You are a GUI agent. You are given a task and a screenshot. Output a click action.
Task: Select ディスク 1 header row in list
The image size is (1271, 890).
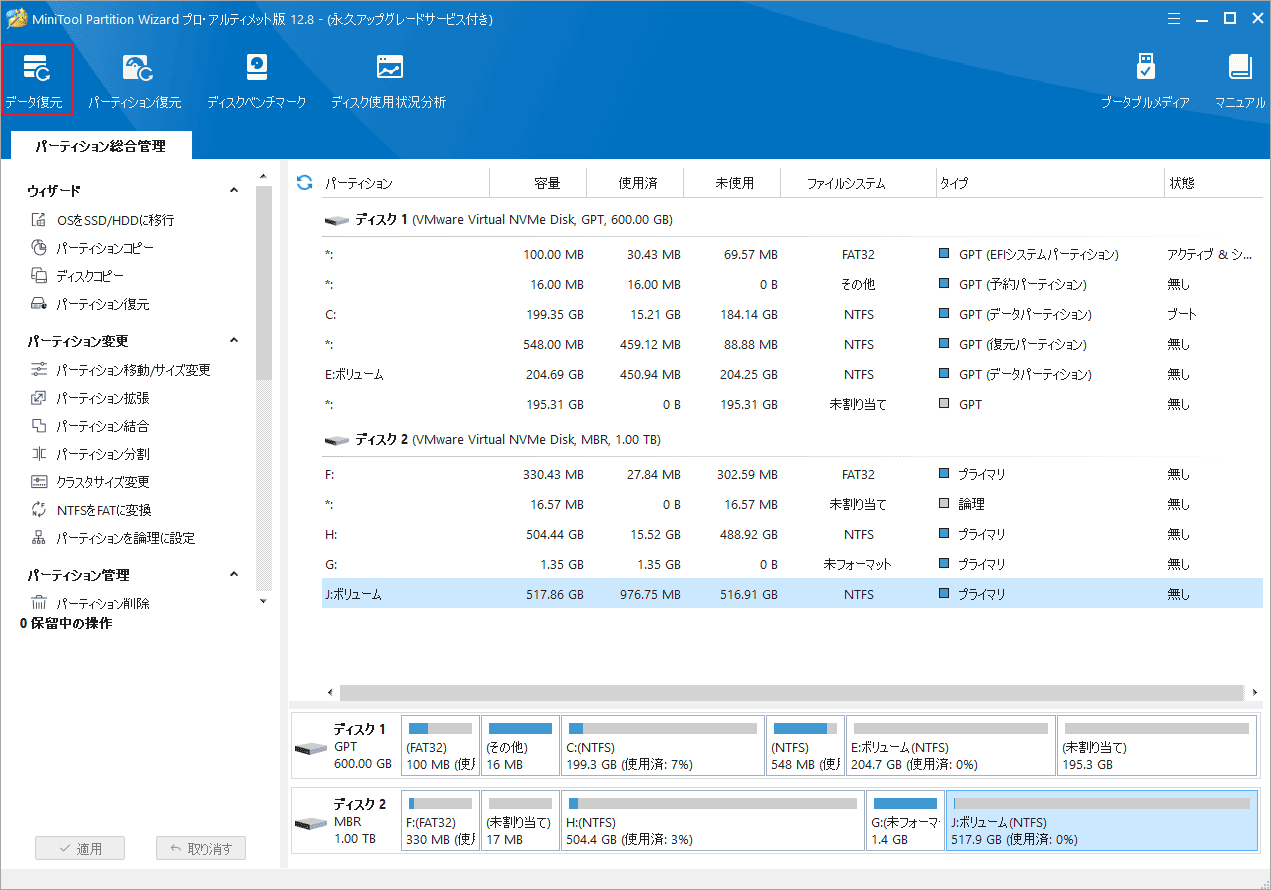[792, 219]
